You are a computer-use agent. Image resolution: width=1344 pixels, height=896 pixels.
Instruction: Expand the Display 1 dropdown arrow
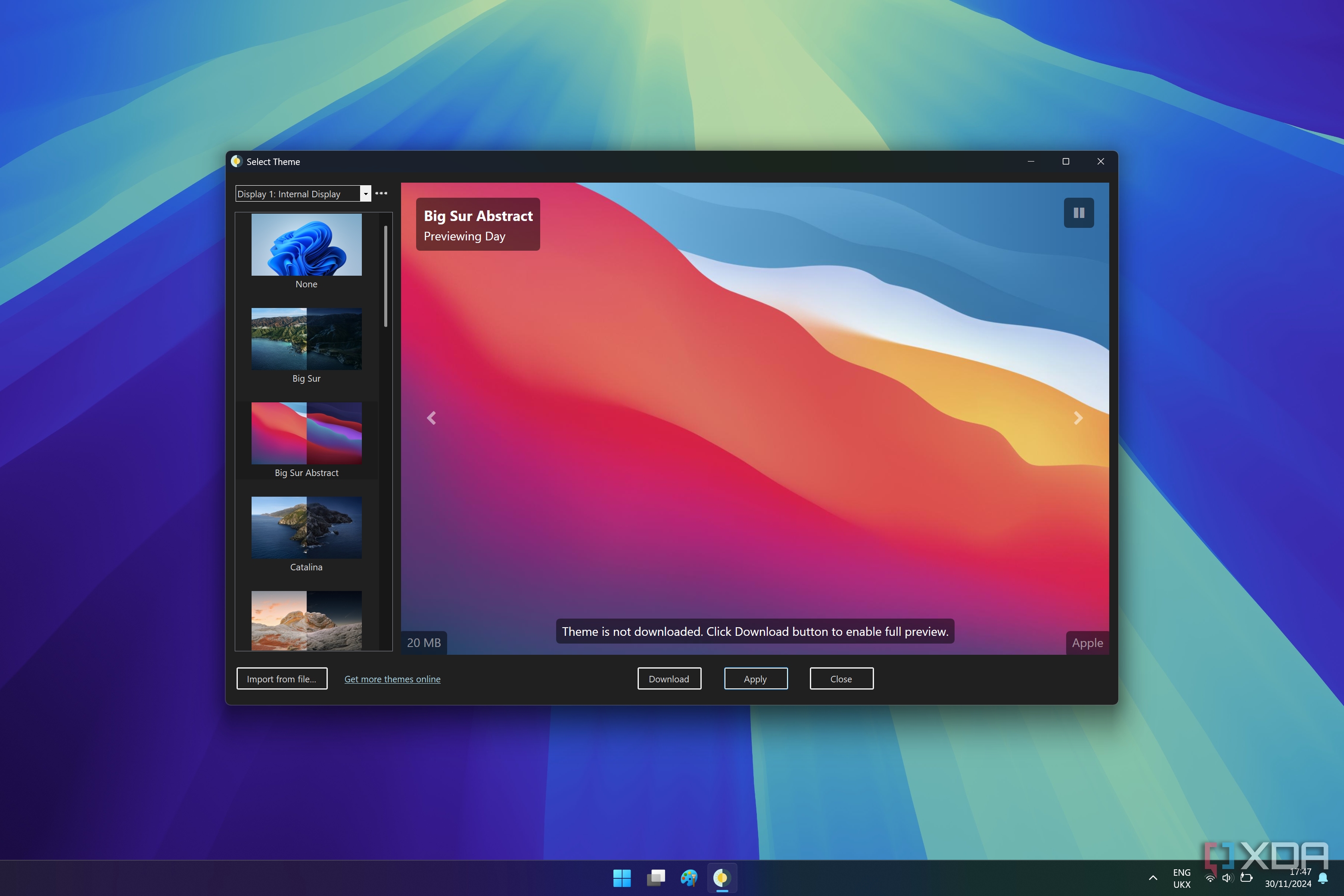(x=366, y=194)
